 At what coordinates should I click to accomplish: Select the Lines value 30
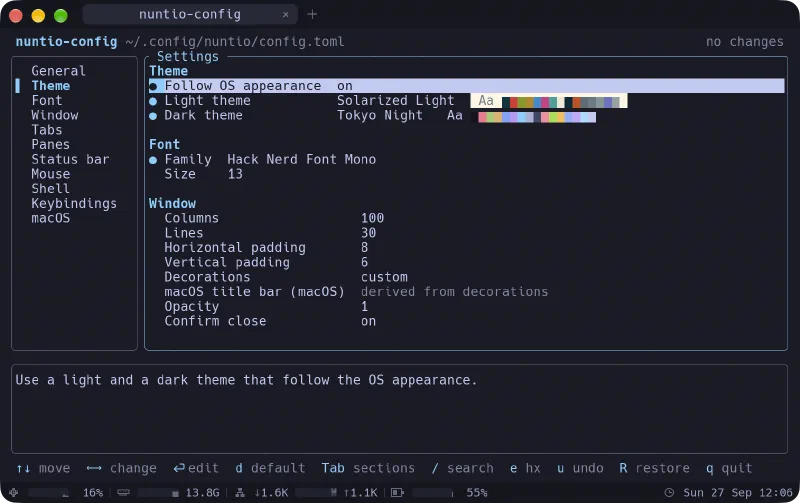(x=368, y=233)
